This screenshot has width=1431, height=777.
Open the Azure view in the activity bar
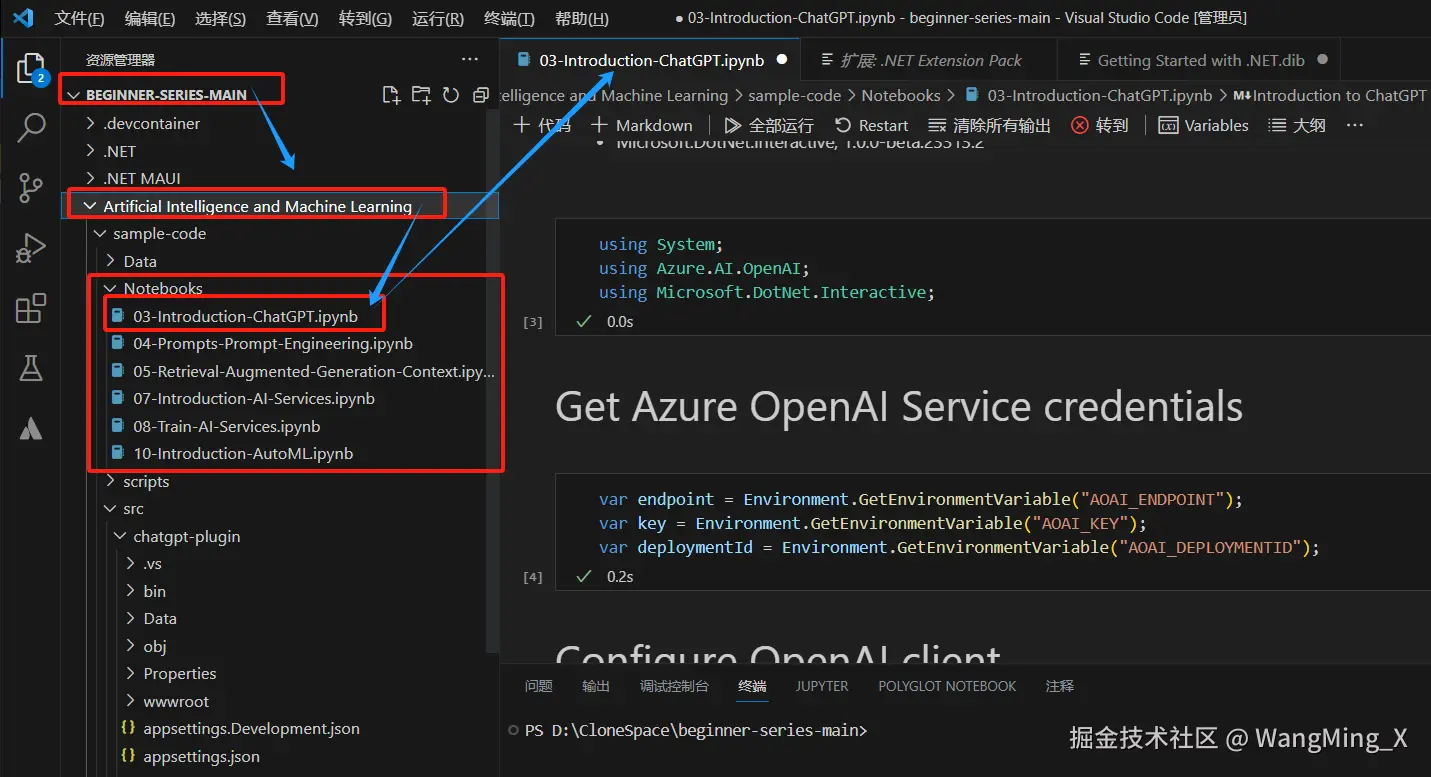pos(31,429)
